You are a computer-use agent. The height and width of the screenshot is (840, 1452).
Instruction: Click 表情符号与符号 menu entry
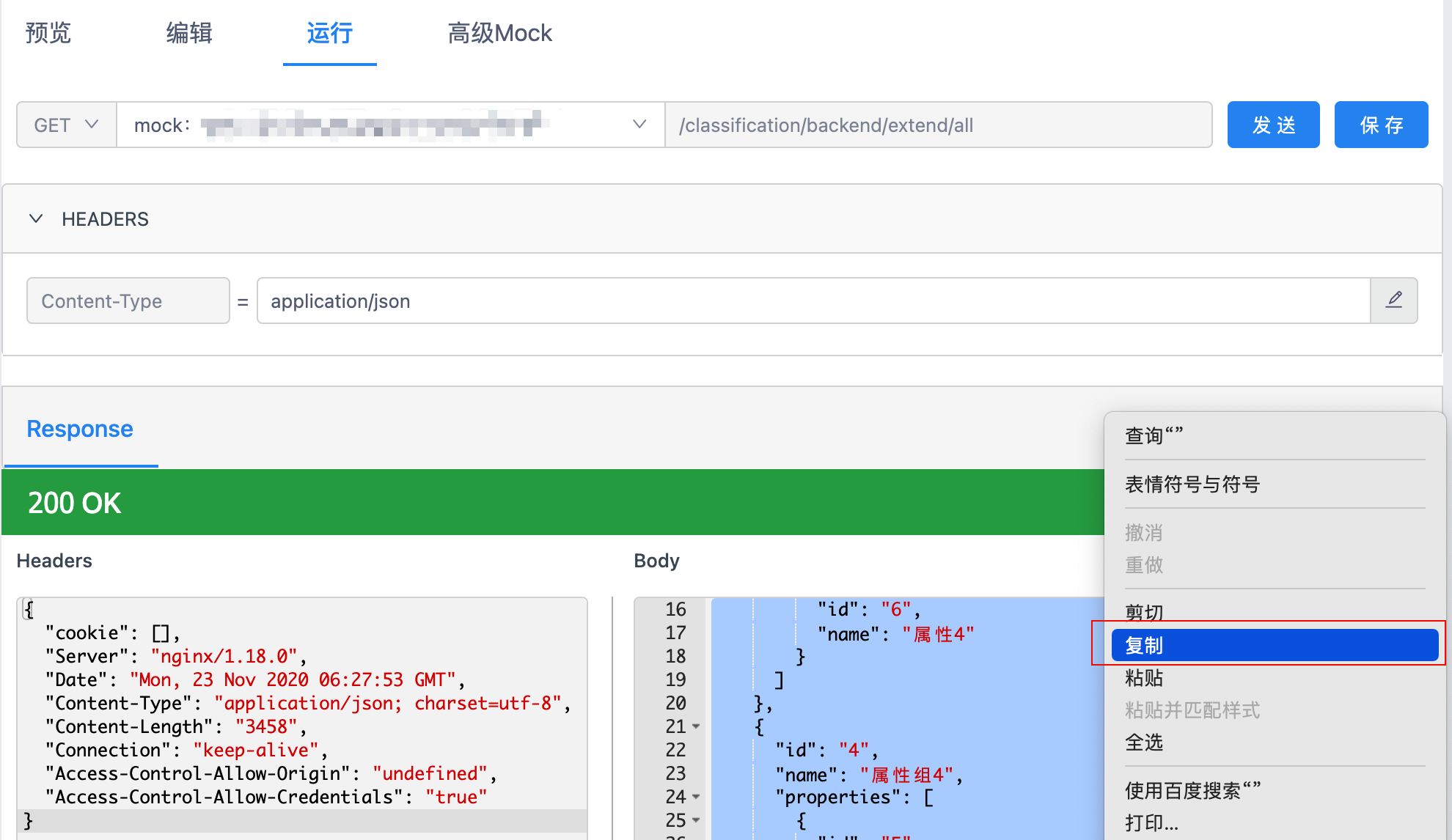point(1192,485)
